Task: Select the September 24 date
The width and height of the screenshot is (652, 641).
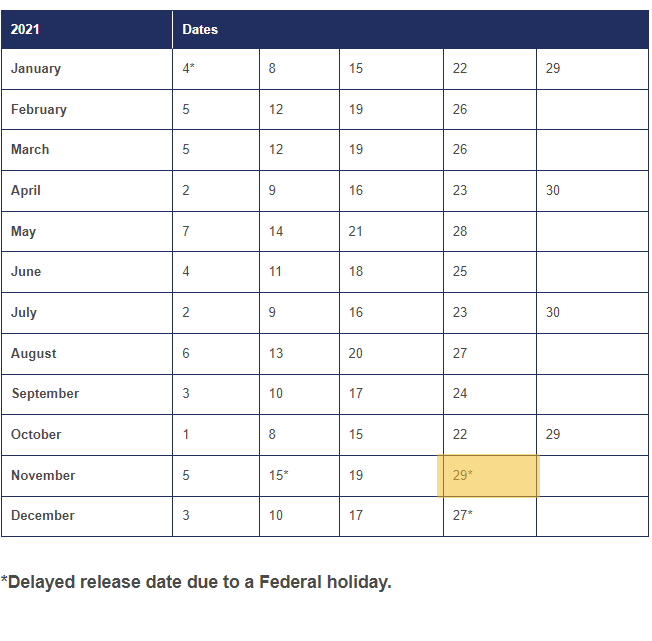Action: pyautogui.click(x=460, y=393)
